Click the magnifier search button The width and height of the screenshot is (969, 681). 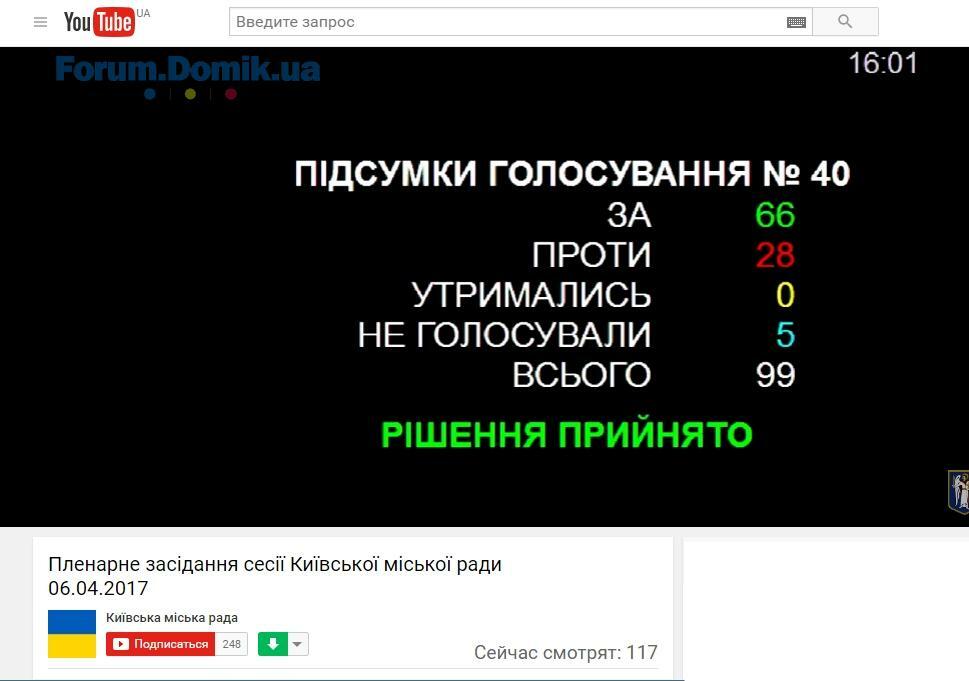(845, 22)
